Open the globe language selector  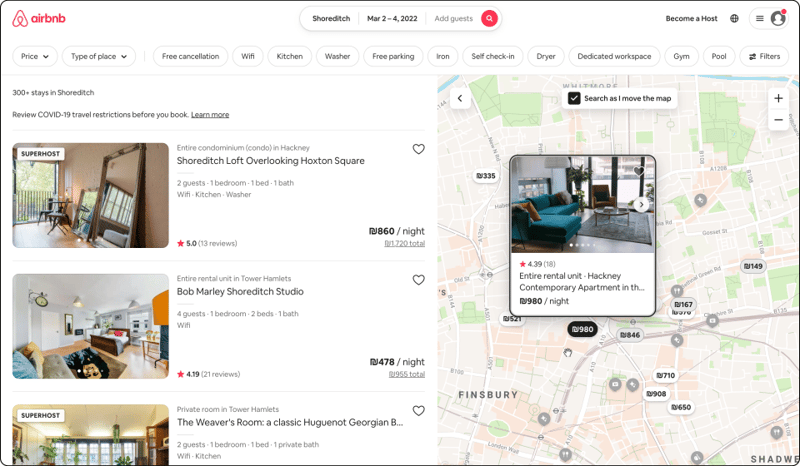tap(734, 18)
